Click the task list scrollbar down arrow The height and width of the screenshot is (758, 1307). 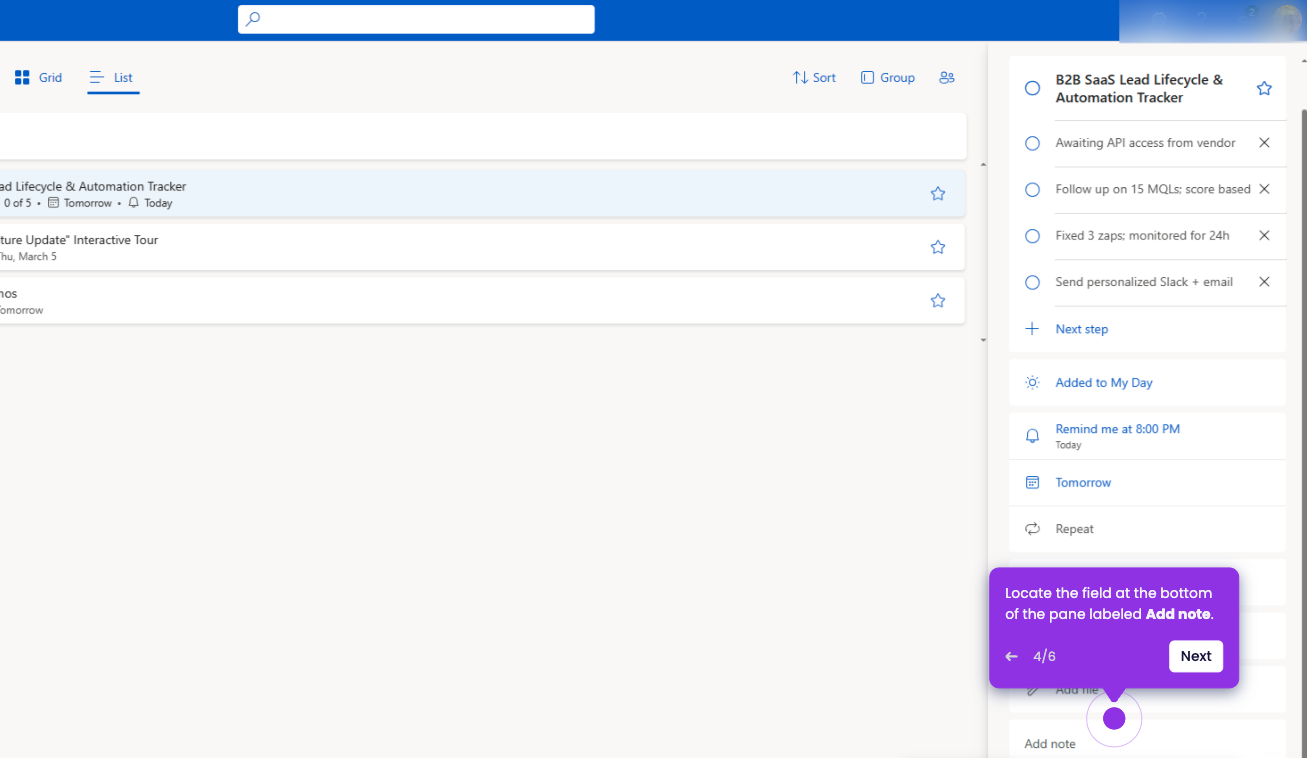click(x=983, y=340)
